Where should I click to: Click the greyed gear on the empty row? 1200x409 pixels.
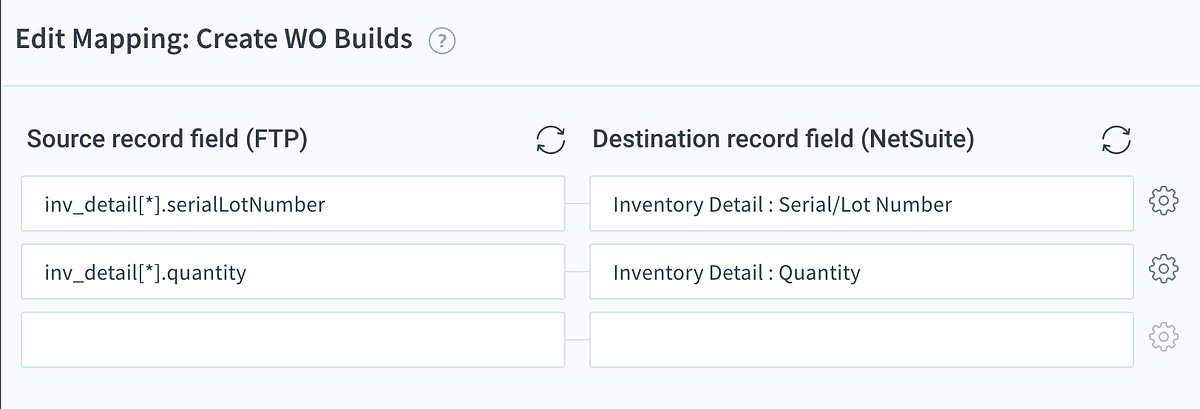pyautogui.click(x=1163, y=339)
